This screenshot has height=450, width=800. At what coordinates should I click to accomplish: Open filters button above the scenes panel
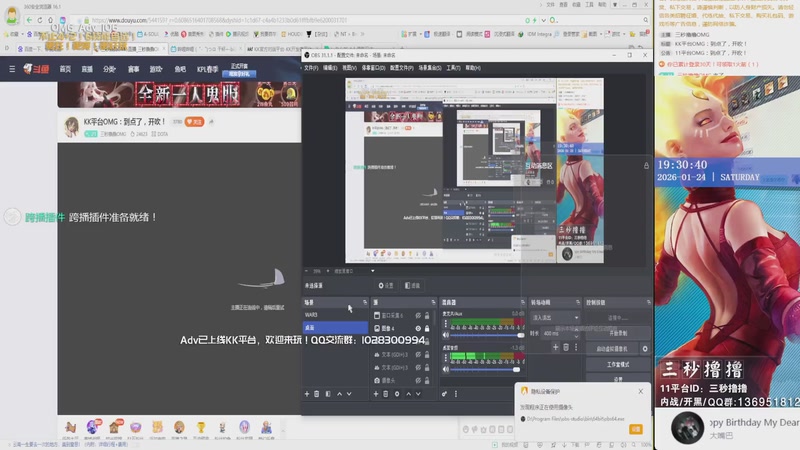pos(412,286)
